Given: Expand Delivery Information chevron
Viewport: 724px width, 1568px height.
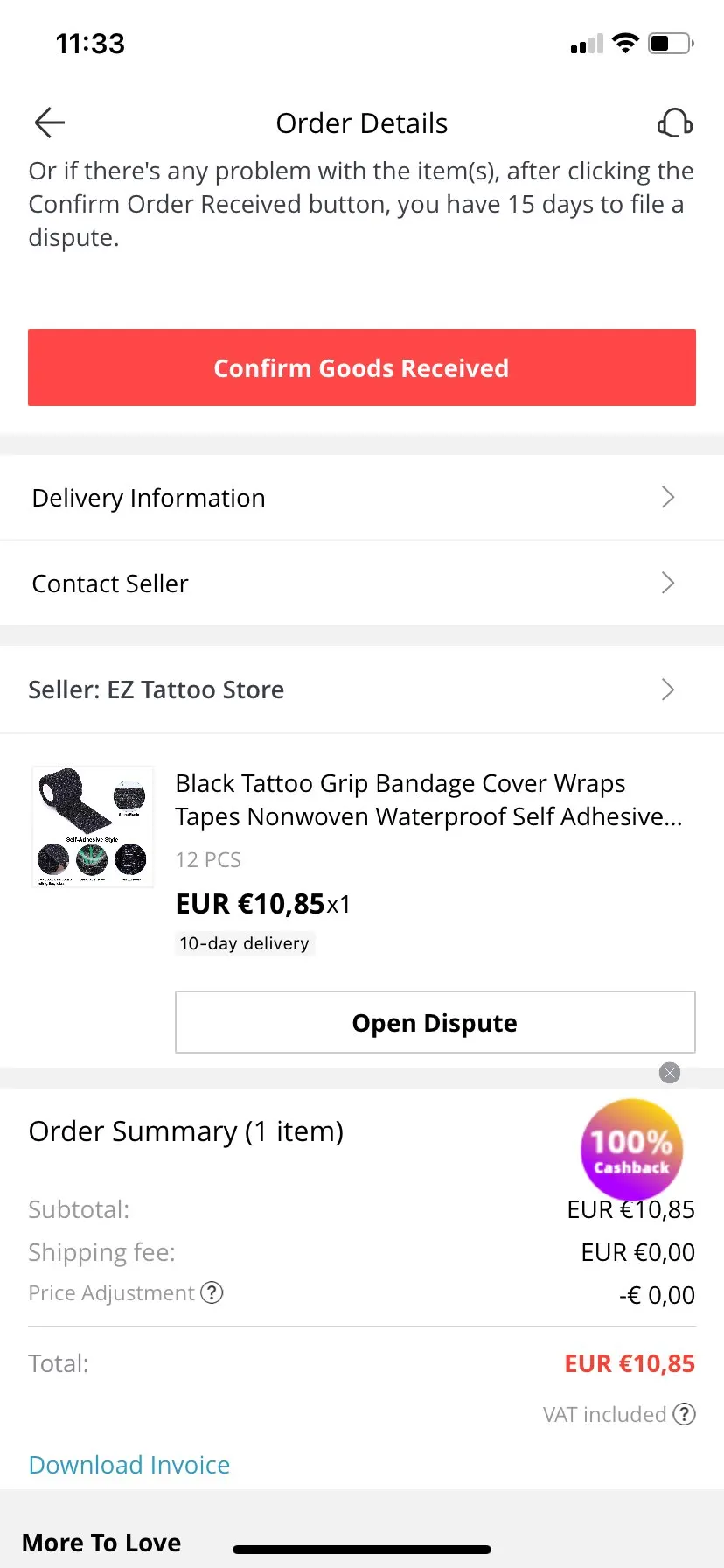Looking at the screenshot, I should 668,497.
